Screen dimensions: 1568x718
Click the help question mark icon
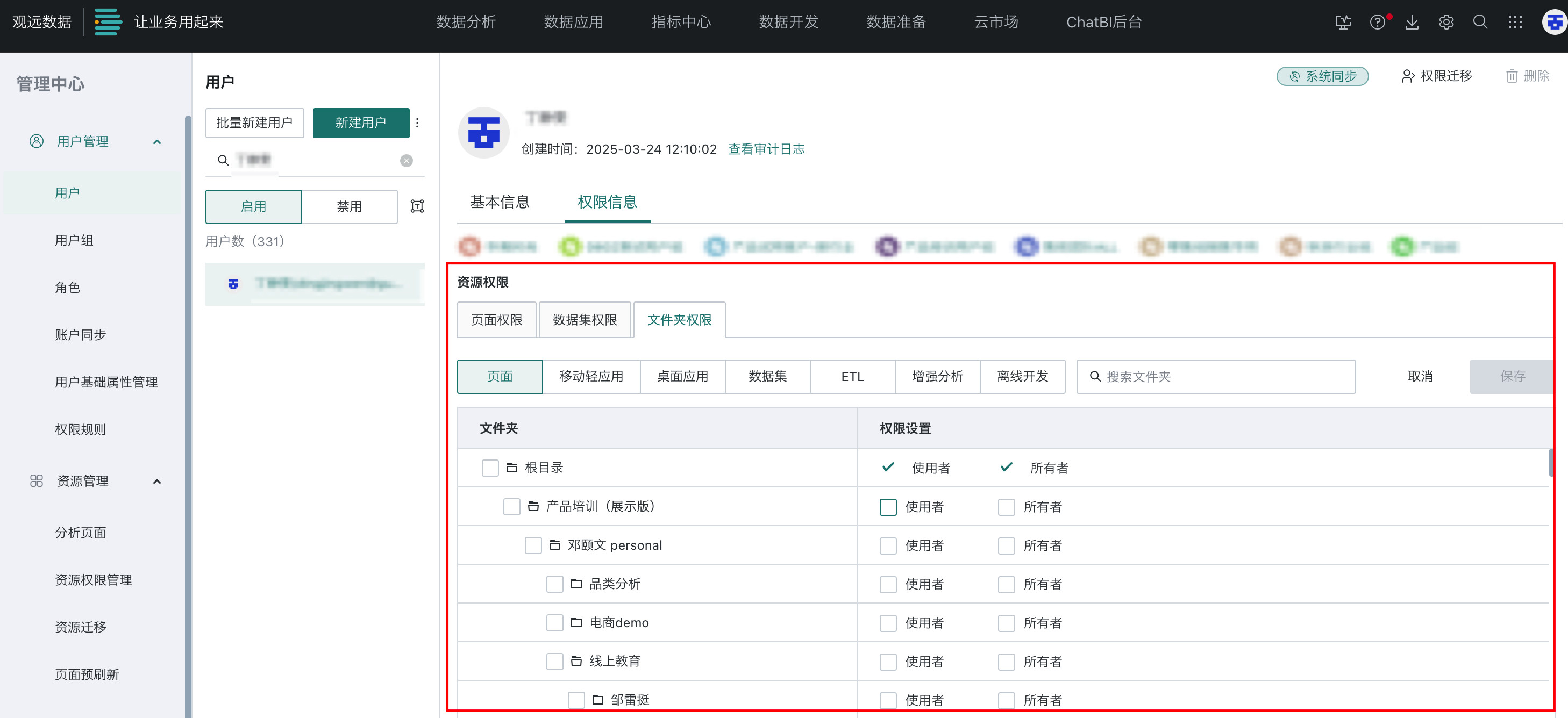1377,23
